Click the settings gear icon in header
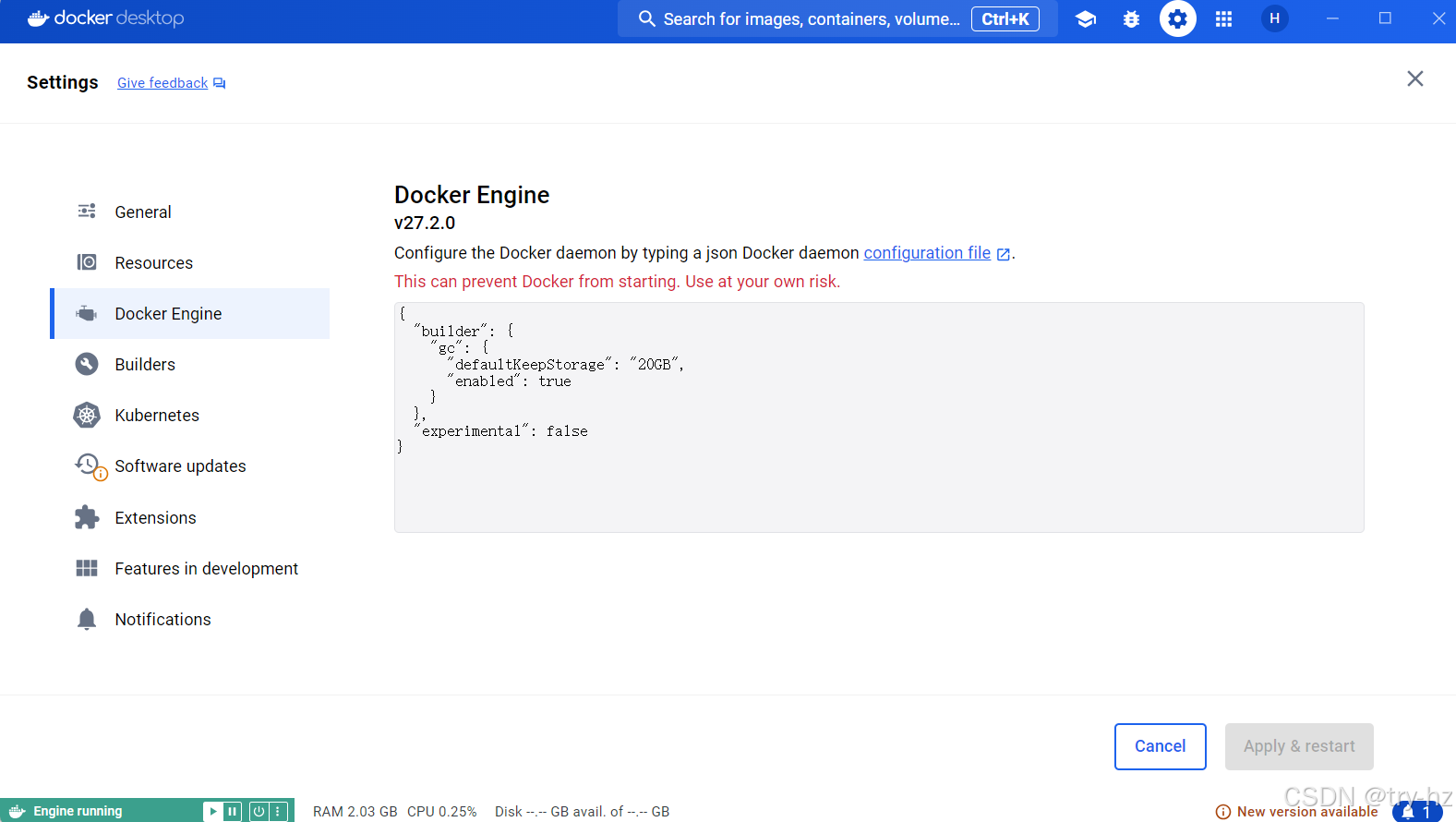 point(1177,19)
